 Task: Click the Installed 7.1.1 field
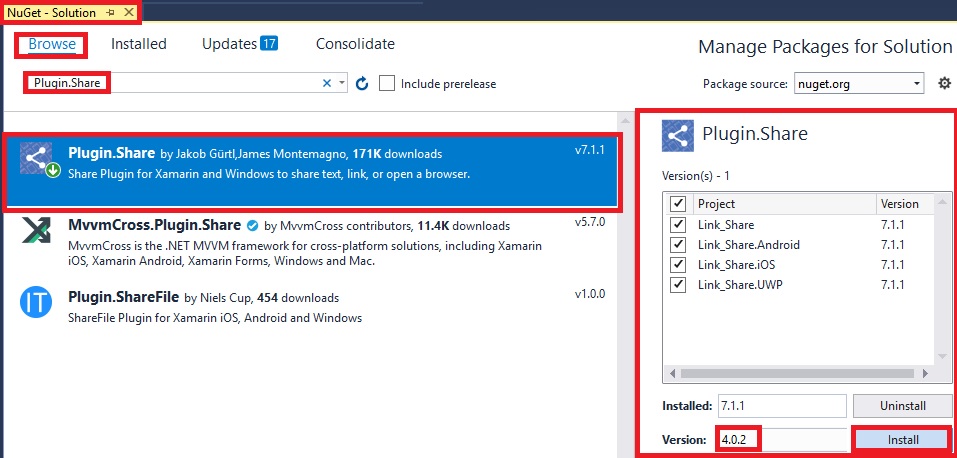(781, 405)
